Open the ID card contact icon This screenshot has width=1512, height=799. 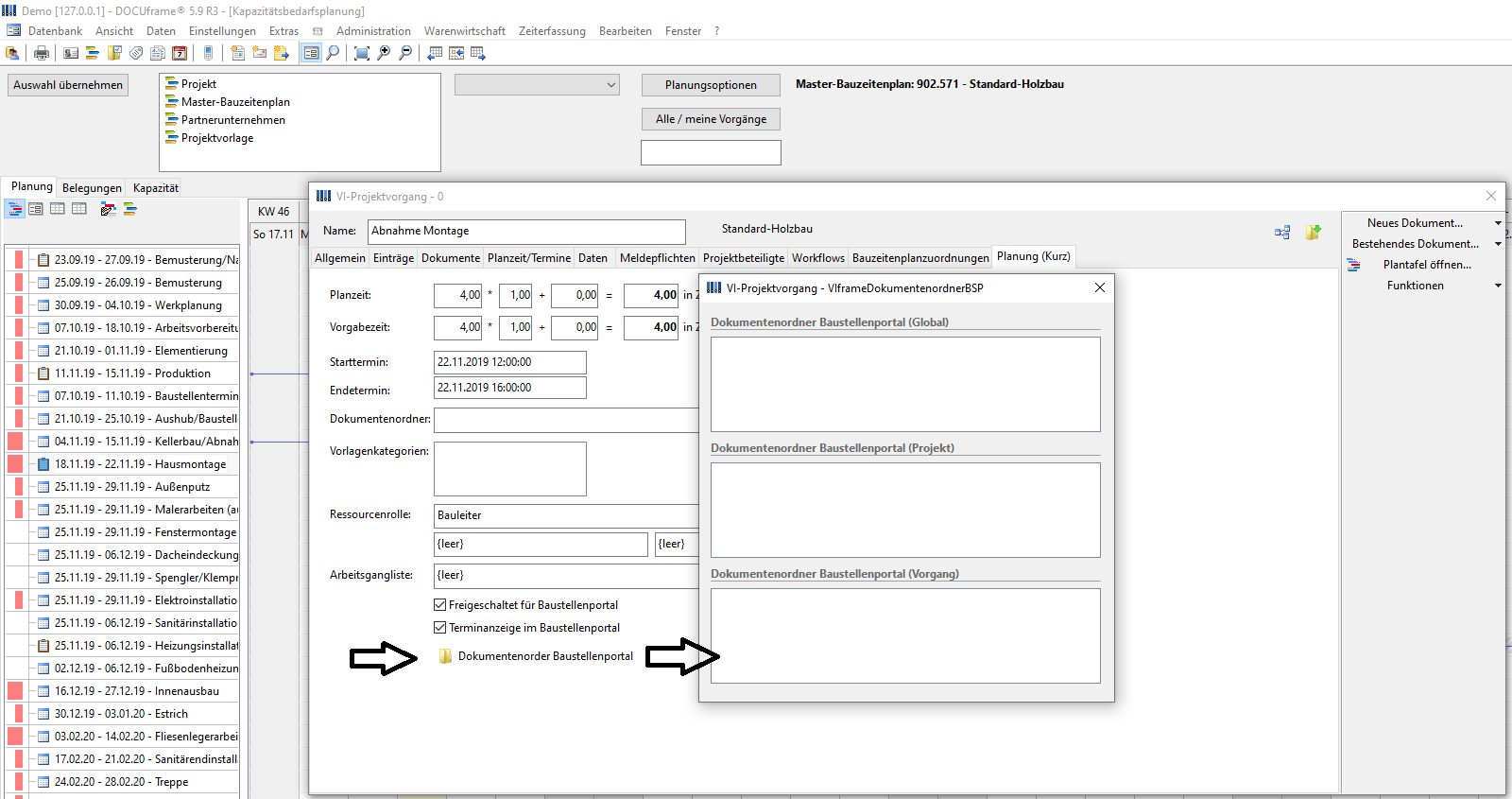pyautogui.click(x=71, y=53)
